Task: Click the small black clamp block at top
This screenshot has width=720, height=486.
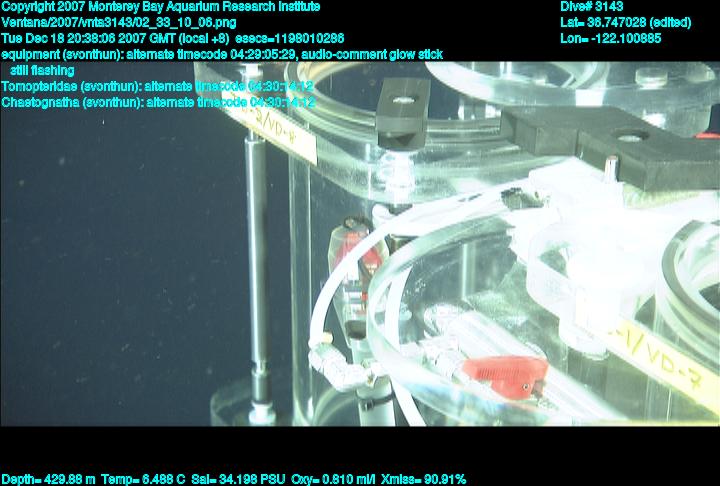Action: point(403,112)
